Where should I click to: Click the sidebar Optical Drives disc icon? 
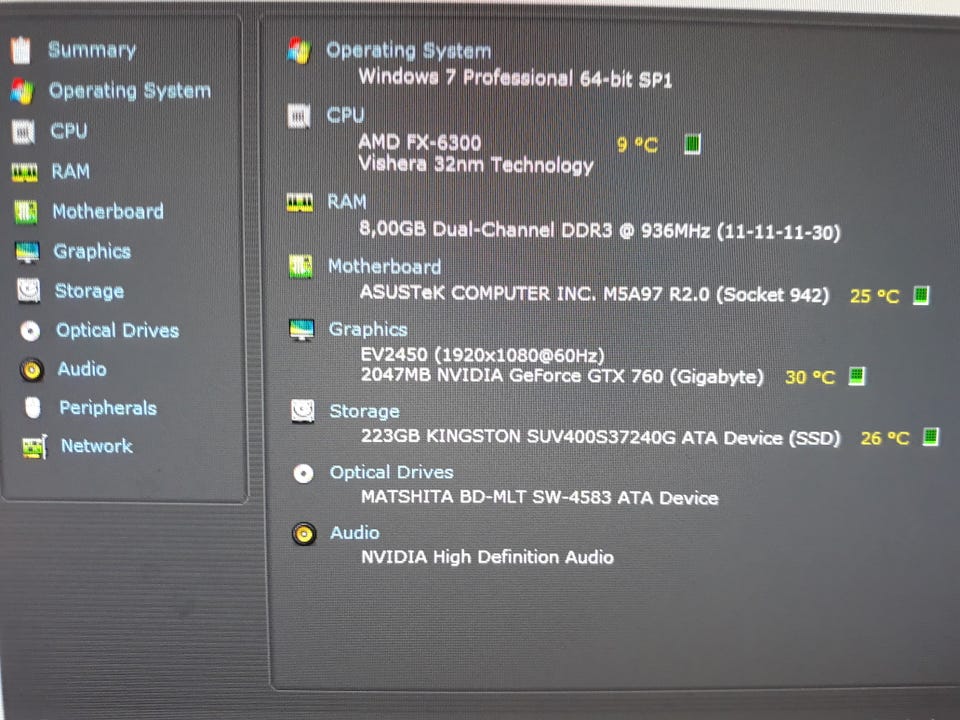coord(30,331)
